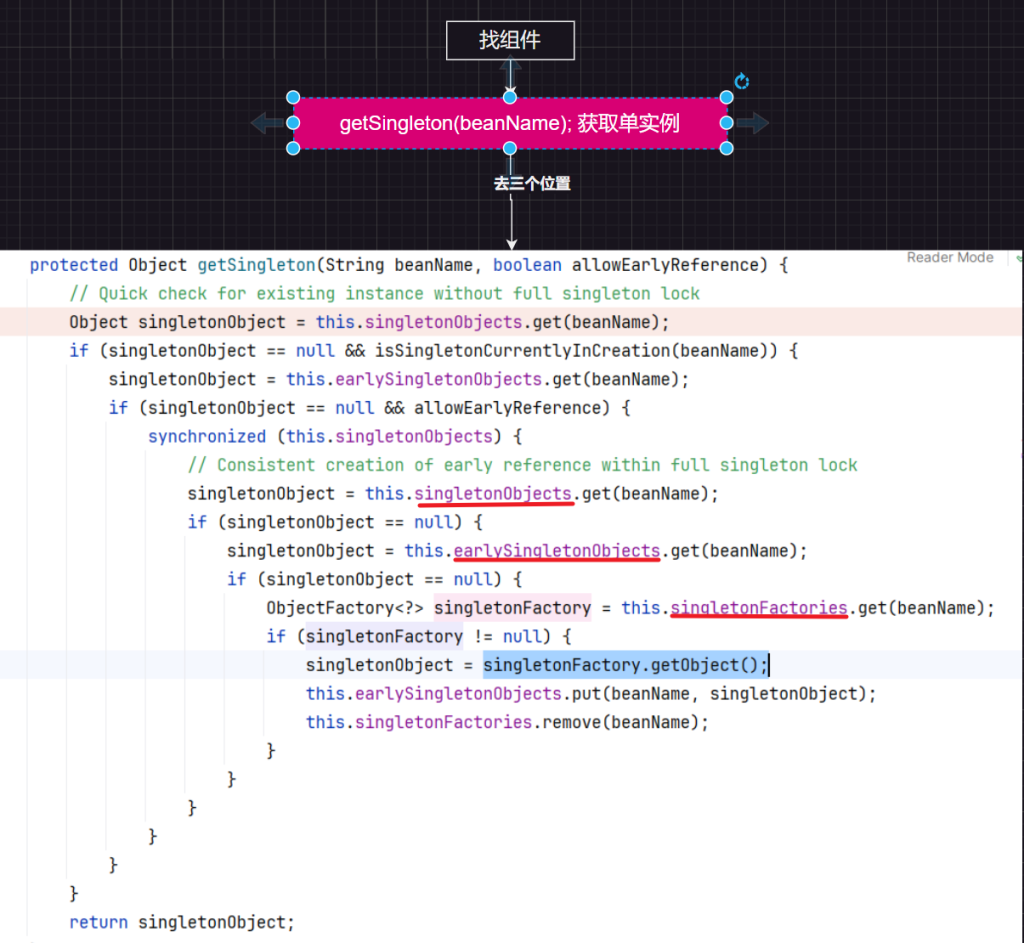Click the return singletonObject statement
Image resolution: width=1024 pixels, height=943 pixels.
(x=182, y=922)
